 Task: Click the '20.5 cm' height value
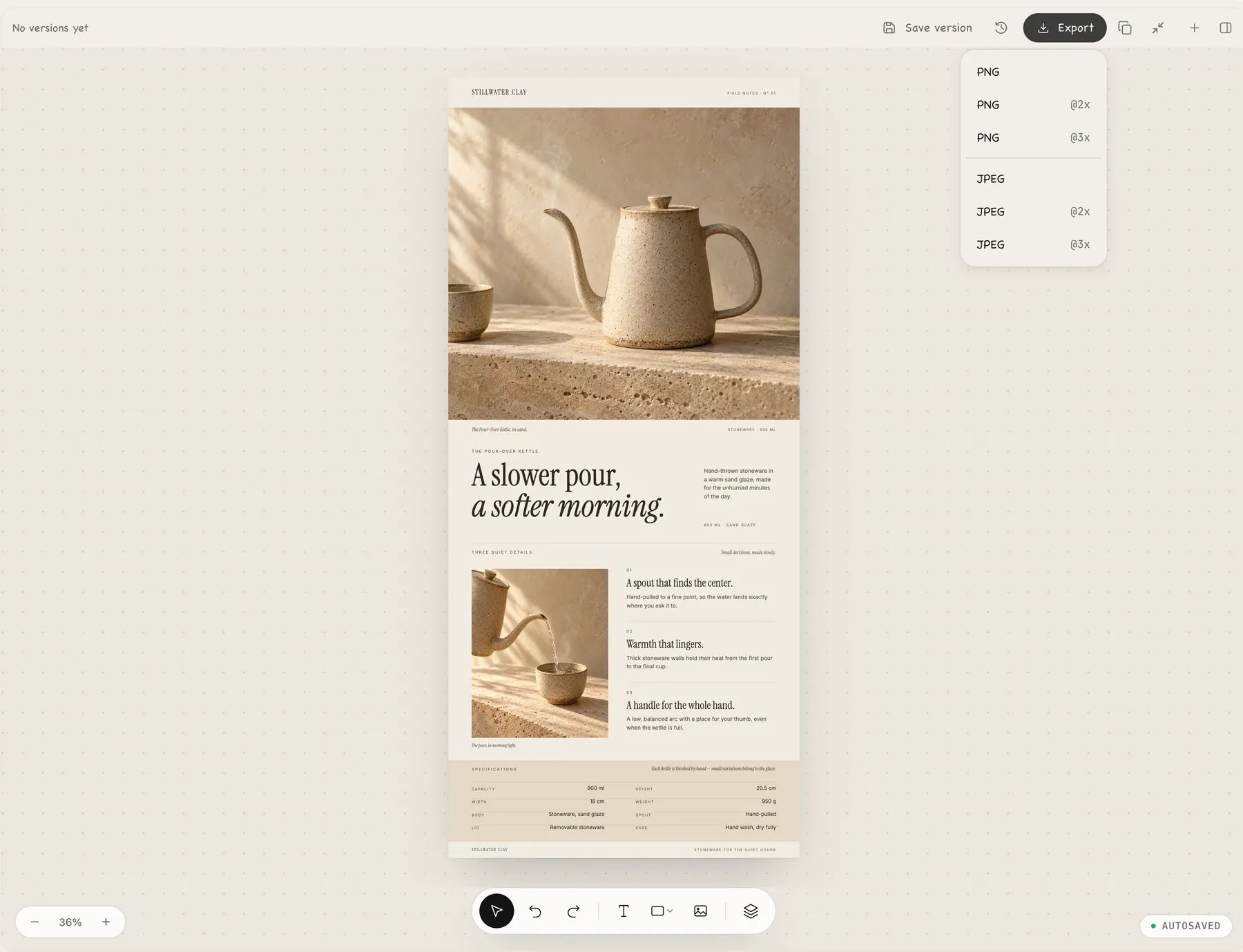[x=766, y=788]
